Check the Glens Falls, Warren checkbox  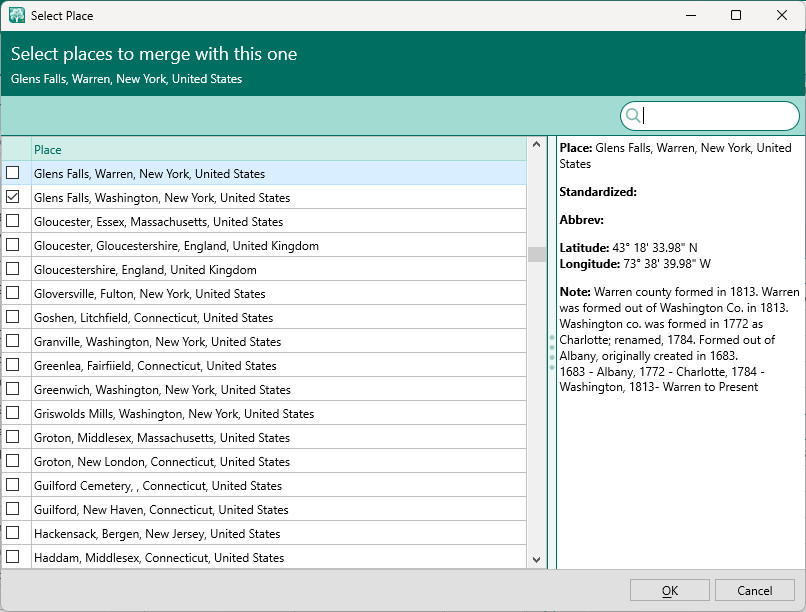(13, 173)
